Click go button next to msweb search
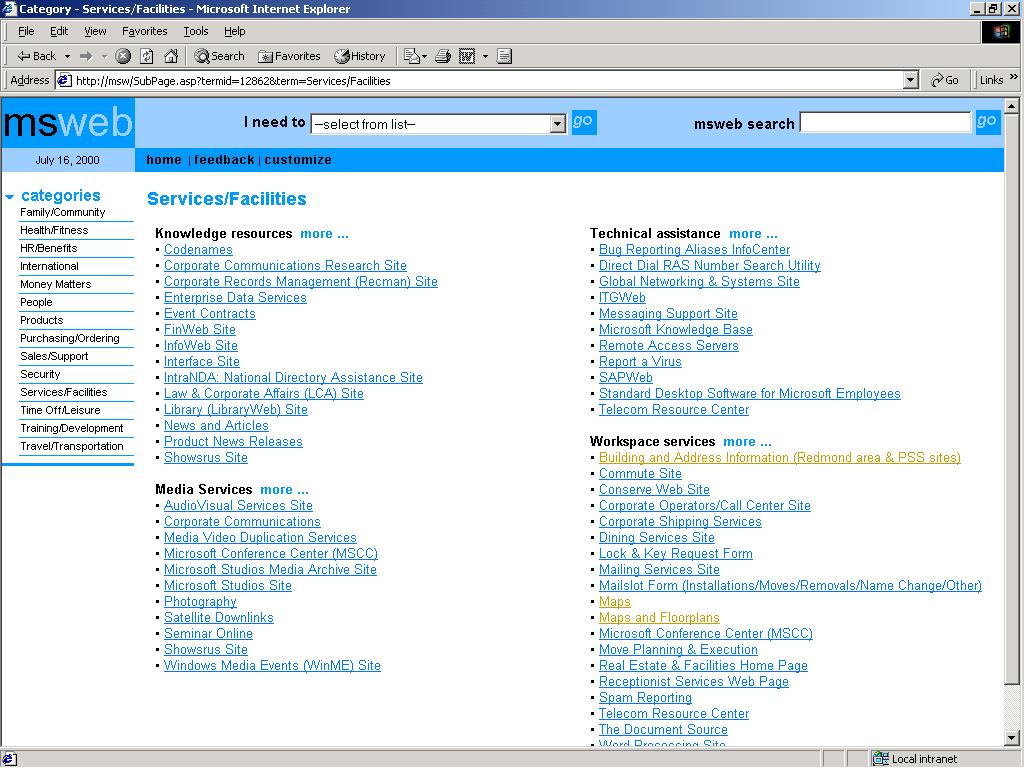Viewport: 1024px width, 768px height. coord(987,121)
